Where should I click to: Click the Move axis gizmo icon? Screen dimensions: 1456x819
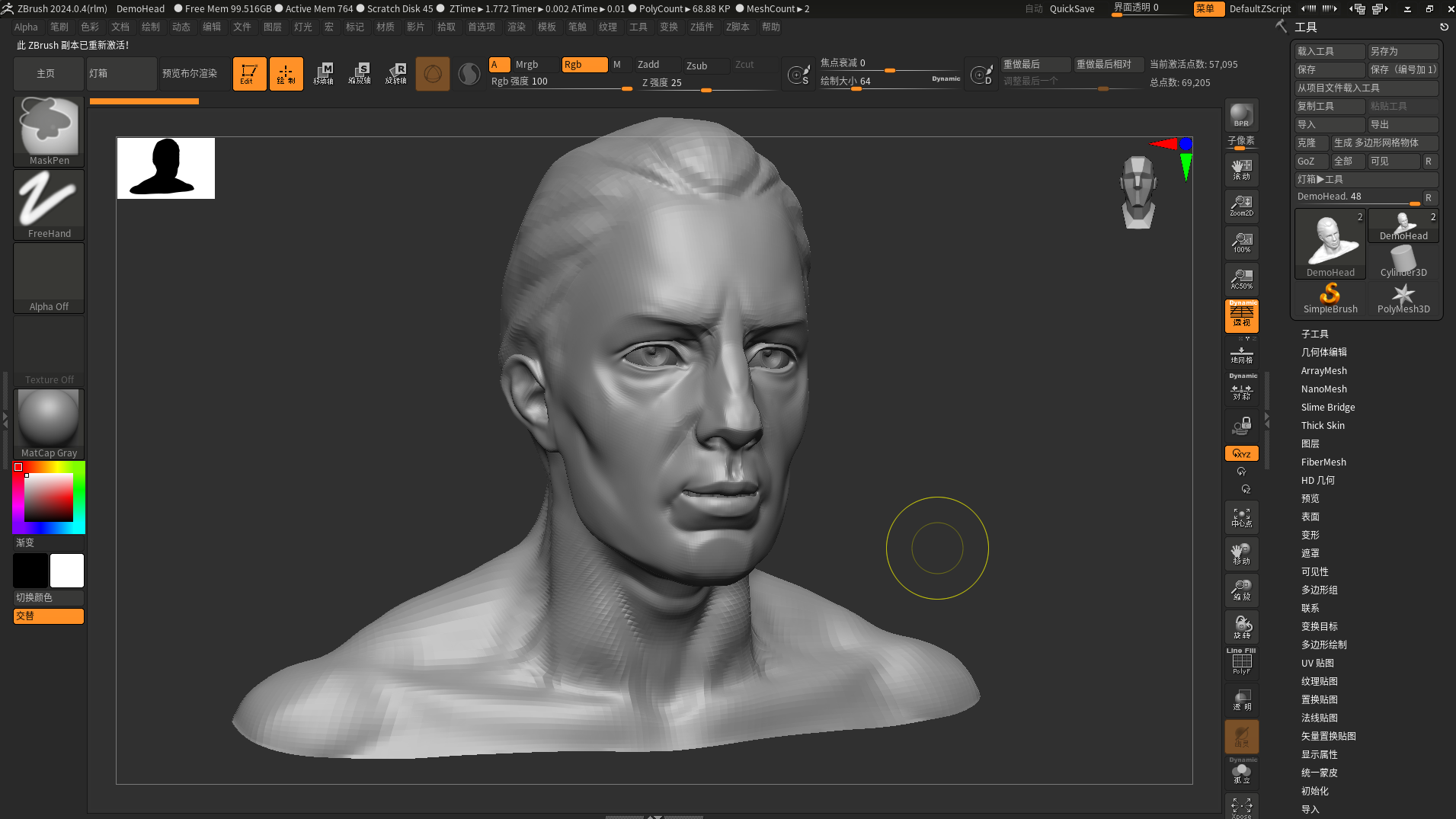323,74
